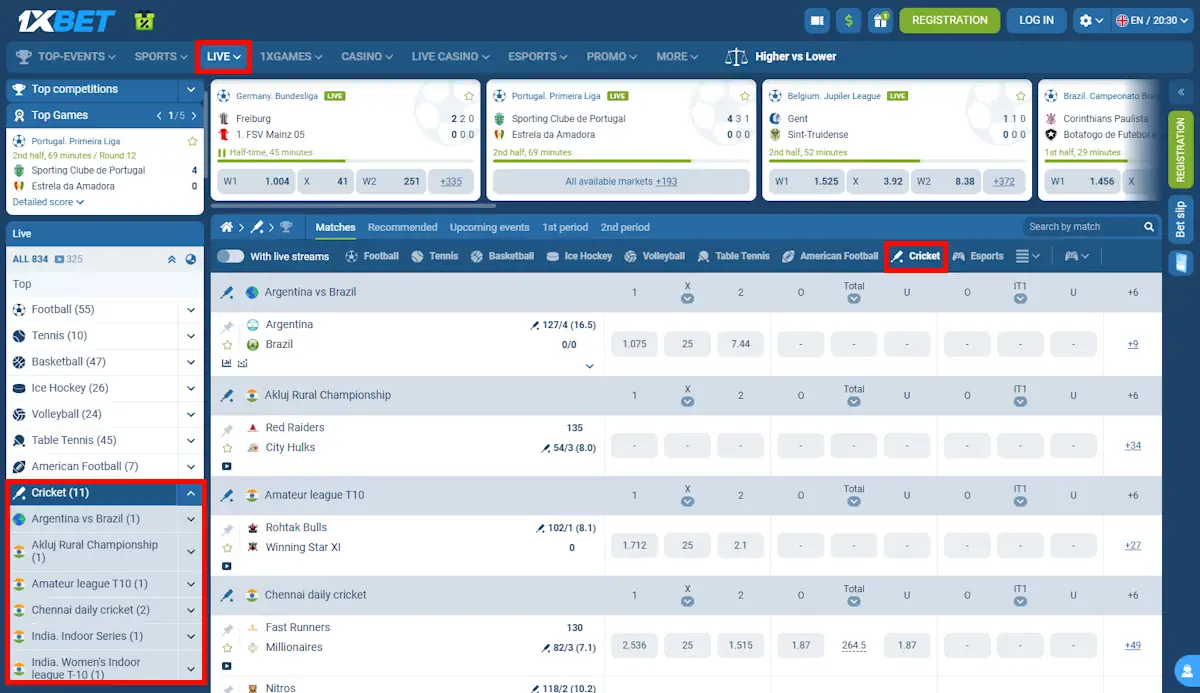The image size is (1200, 693).
Task: Select the Esports filter icon
Action: coord(960,256)
